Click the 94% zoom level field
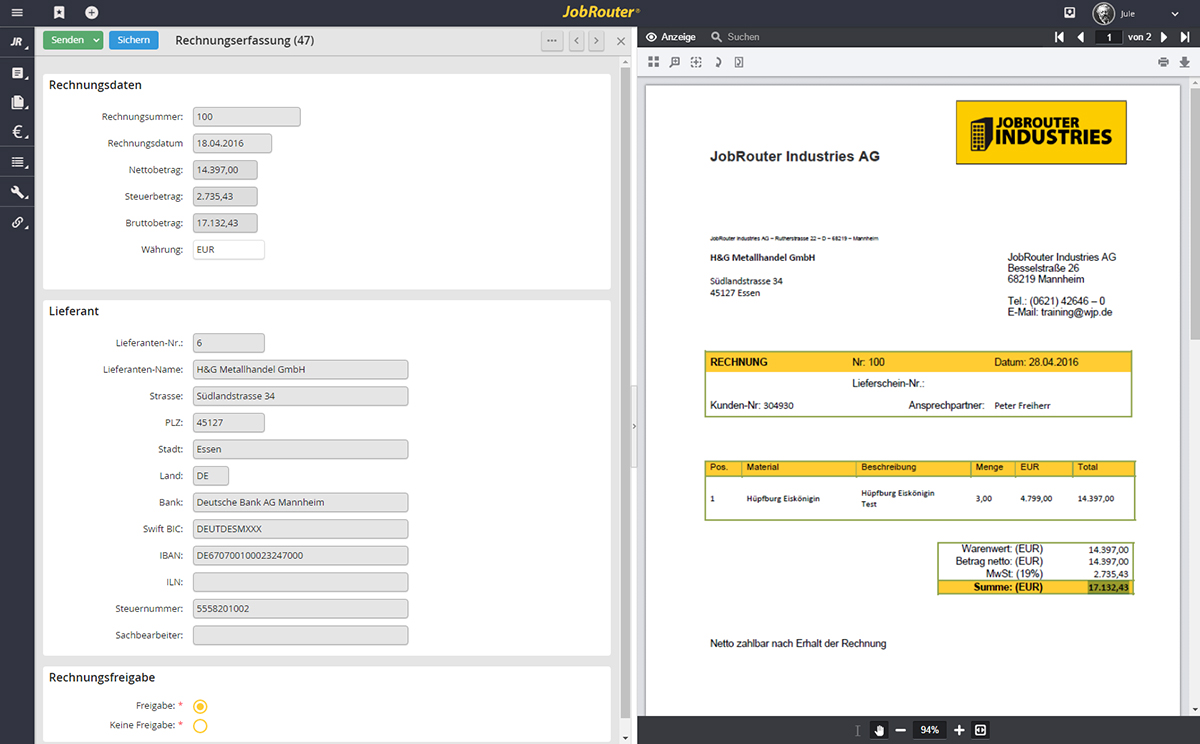 [x=930, y=730]
